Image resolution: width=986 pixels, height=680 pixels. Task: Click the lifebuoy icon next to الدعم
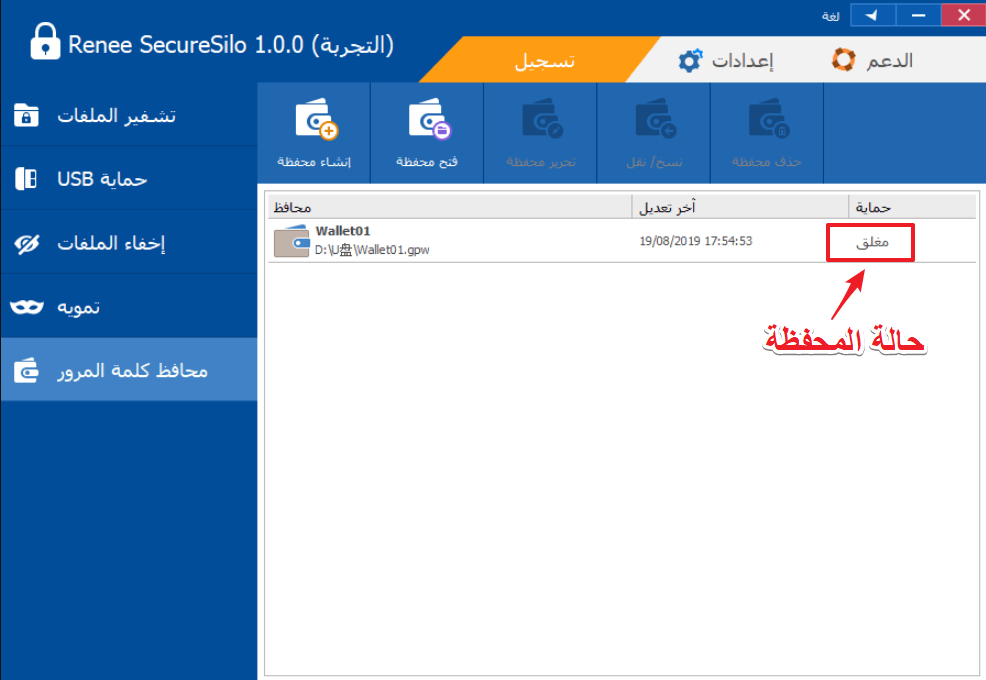pos(843,60)
